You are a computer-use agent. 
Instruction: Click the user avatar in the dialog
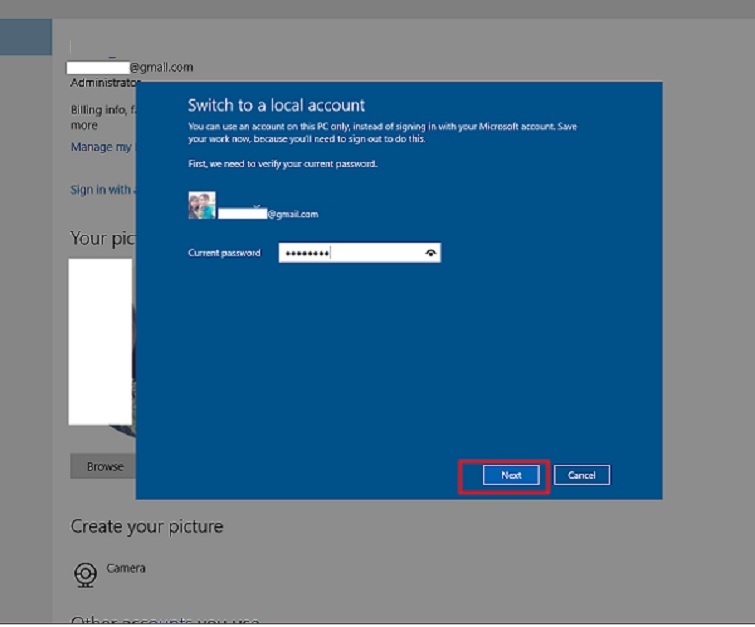tap(202, 205)
